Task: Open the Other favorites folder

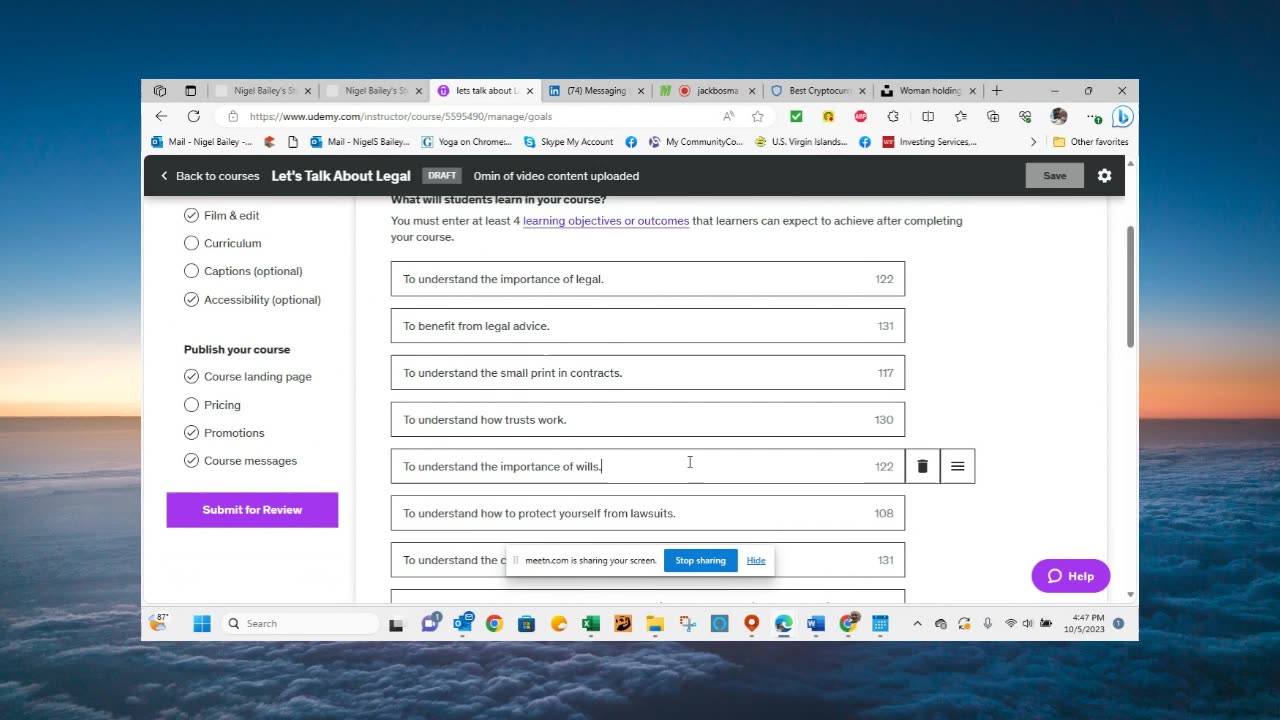Action: pos(1090,142)
